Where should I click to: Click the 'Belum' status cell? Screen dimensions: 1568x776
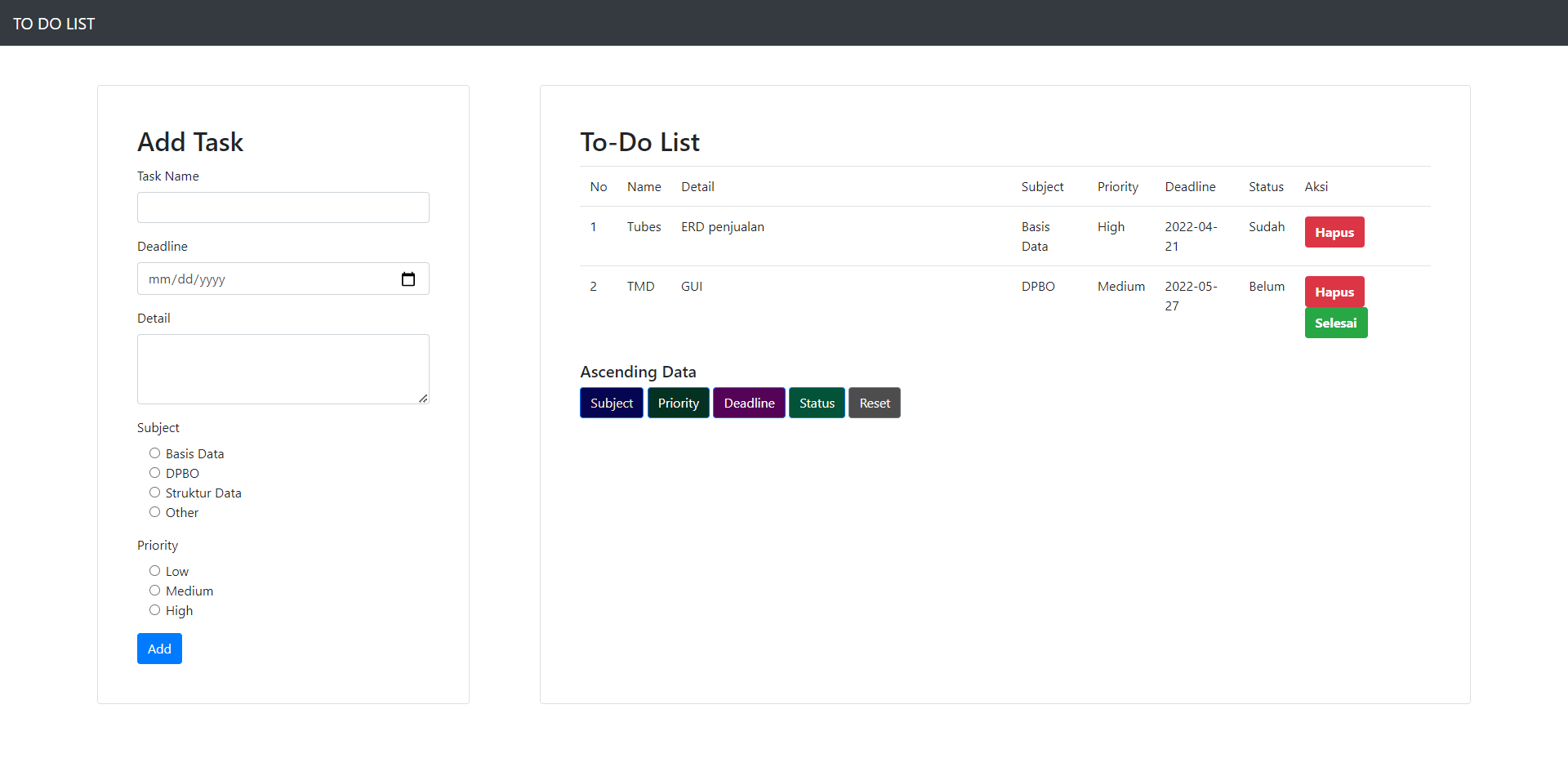(x=1267, y=287)
